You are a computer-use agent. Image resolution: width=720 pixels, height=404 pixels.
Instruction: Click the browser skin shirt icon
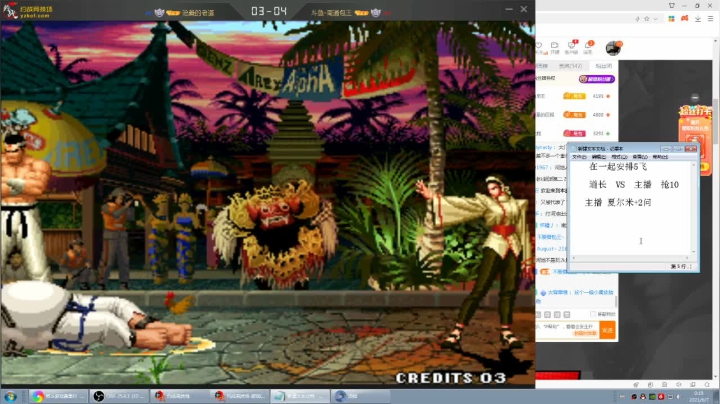(x=671, y=6)
